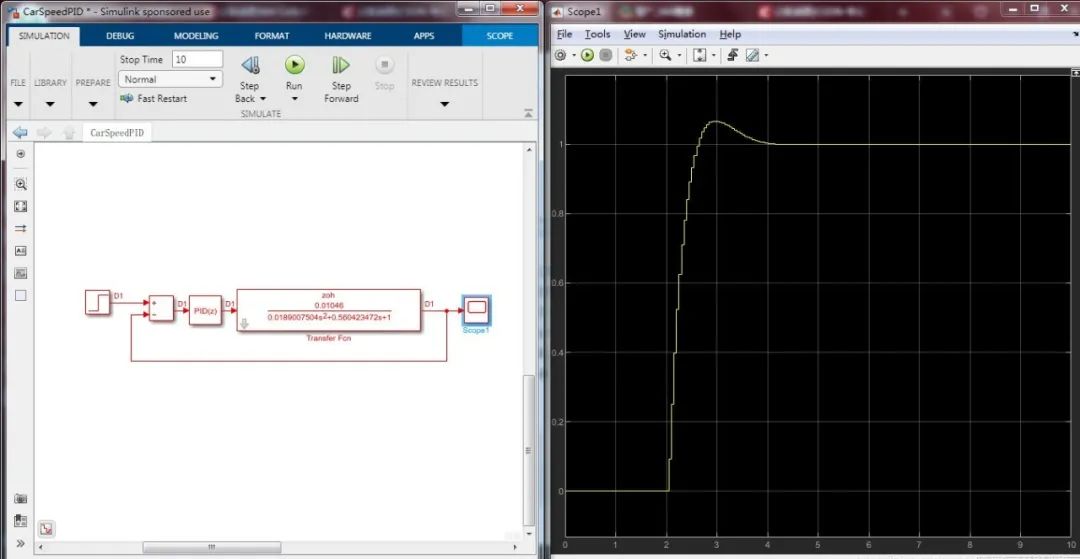The height and width of the screenshot is (559, 1080).
Task: Click the Scope1 Stop button
Action: click(605, 55)
